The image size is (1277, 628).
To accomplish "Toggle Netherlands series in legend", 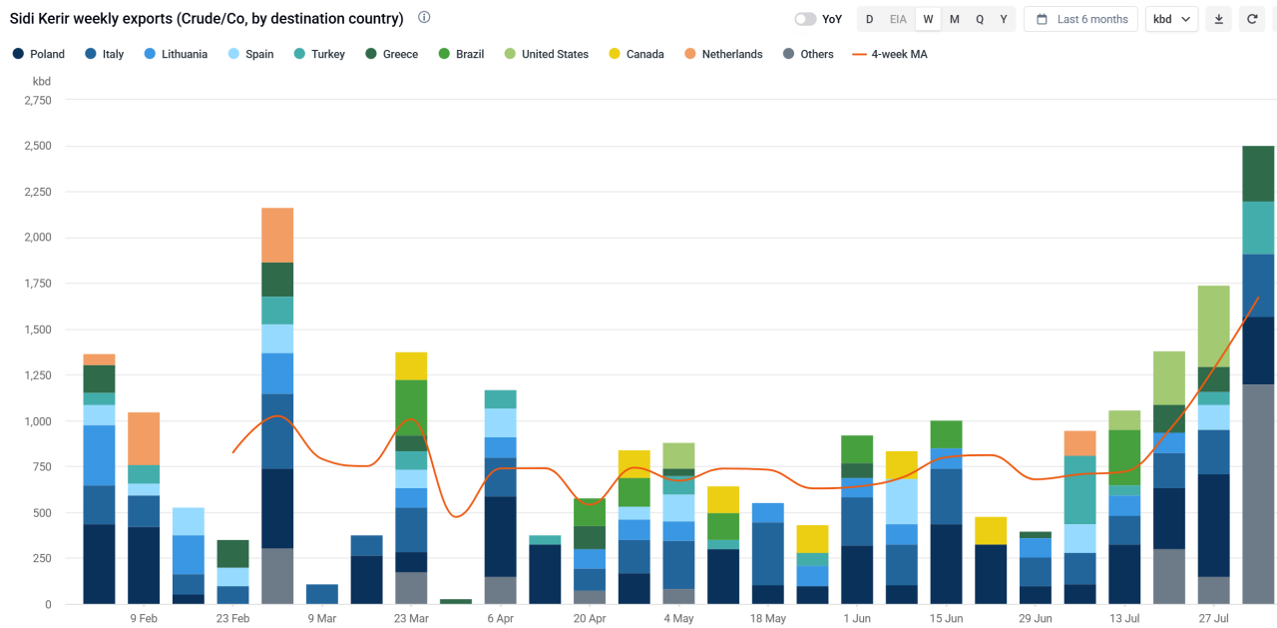I will tap(723, 54).
